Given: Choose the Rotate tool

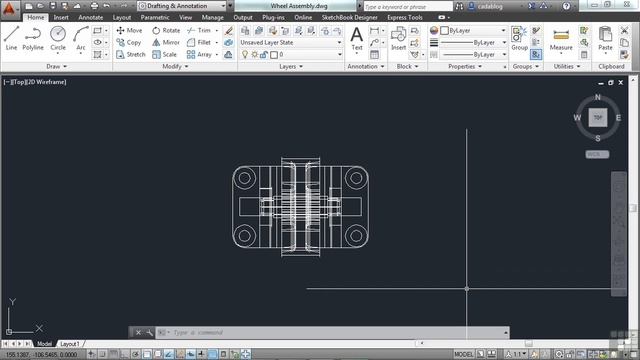Looking at the screenshot, I should (166, 31).
